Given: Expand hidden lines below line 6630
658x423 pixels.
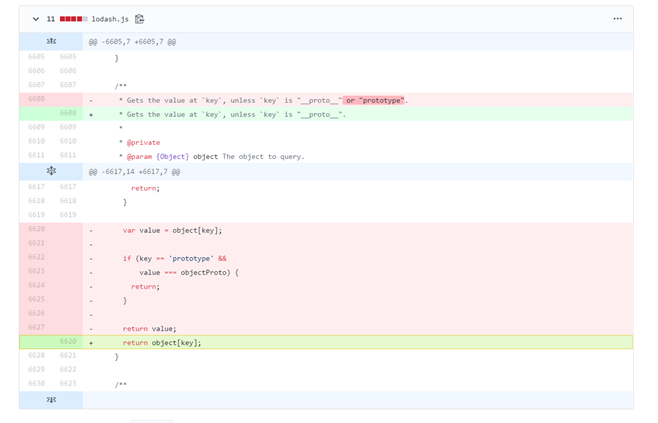Looking at the screenshot, I should pyautogui.click(x=51, y=399).
